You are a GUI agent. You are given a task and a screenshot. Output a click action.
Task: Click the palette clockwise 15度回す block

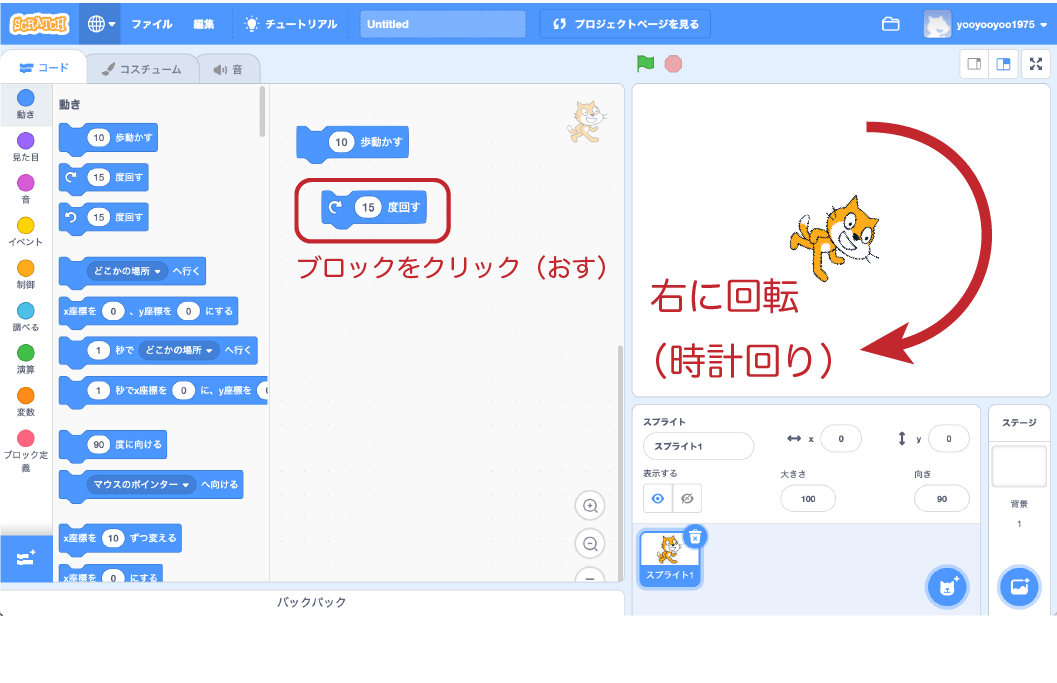[104, 178]
